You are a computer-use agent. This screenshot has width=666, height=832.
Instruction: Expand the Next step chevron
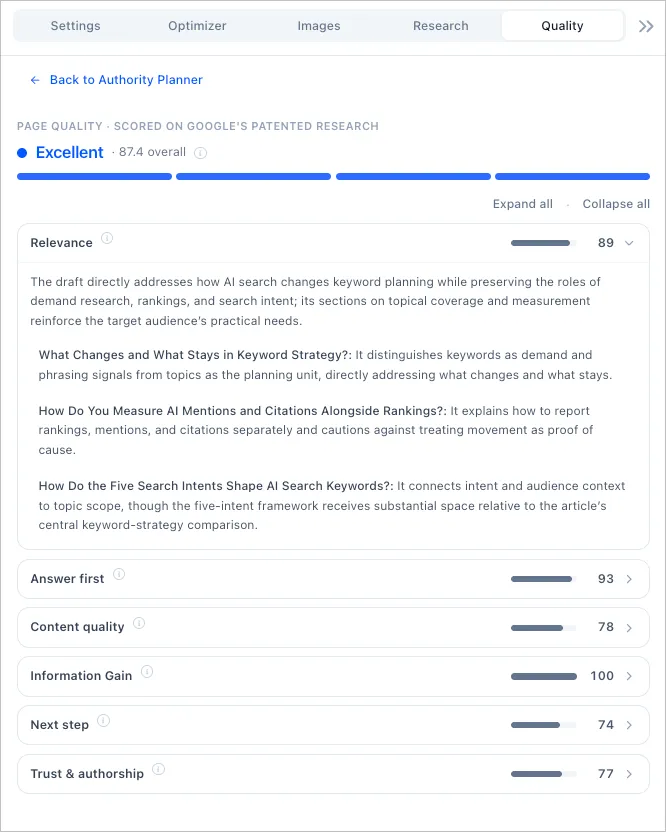[x=629, y=725]
